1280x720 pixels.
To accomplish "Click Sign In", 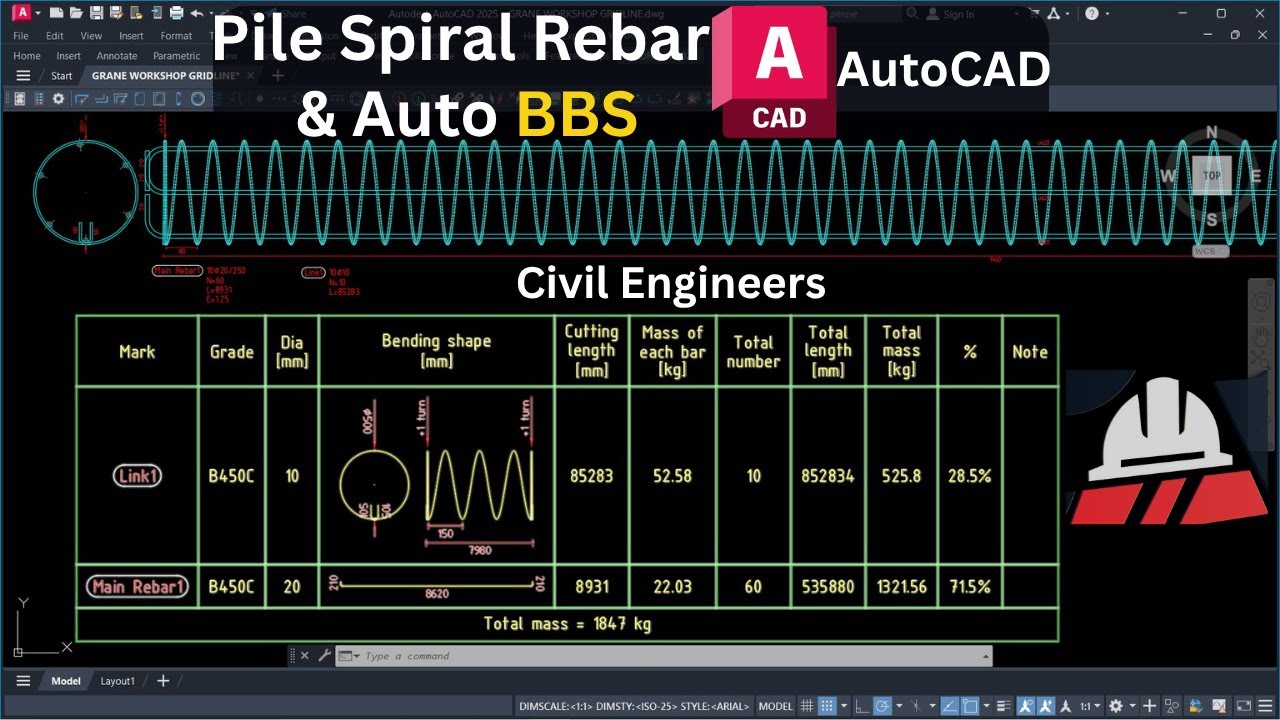I will pyautogui.click(x=958, y=14).
